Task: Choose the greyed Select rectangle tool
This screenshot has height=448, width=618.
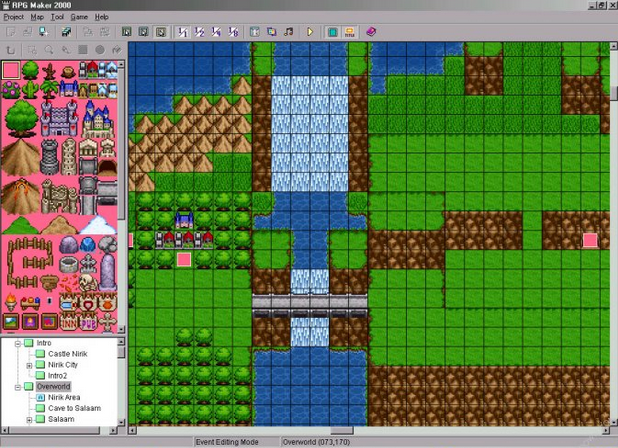Action: pos(32,50)
